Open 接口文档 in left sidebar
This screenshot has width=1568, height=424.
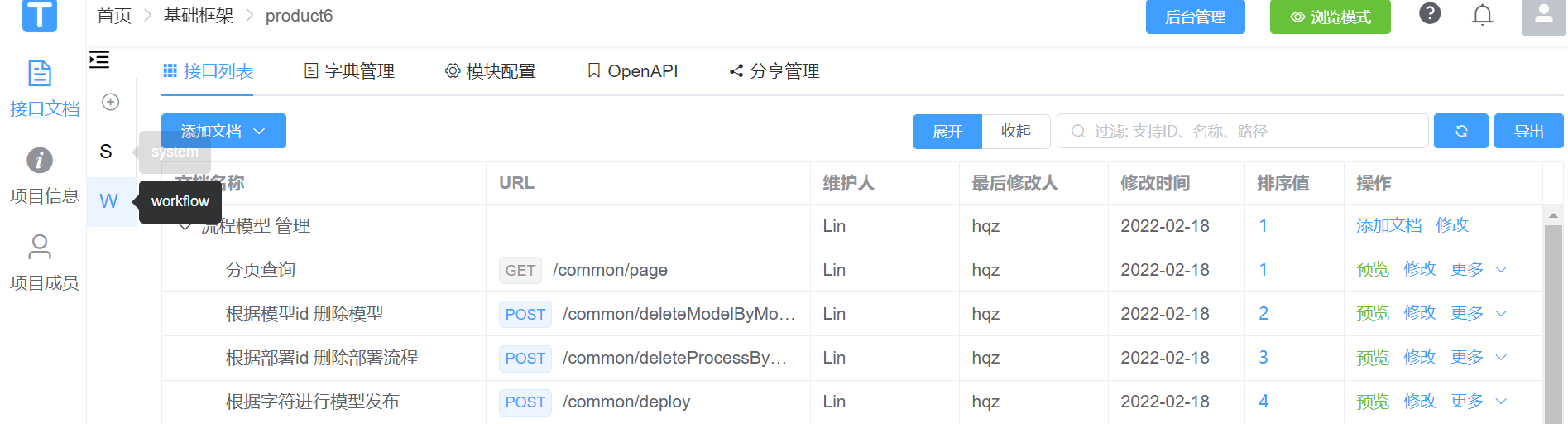point(43,89)
